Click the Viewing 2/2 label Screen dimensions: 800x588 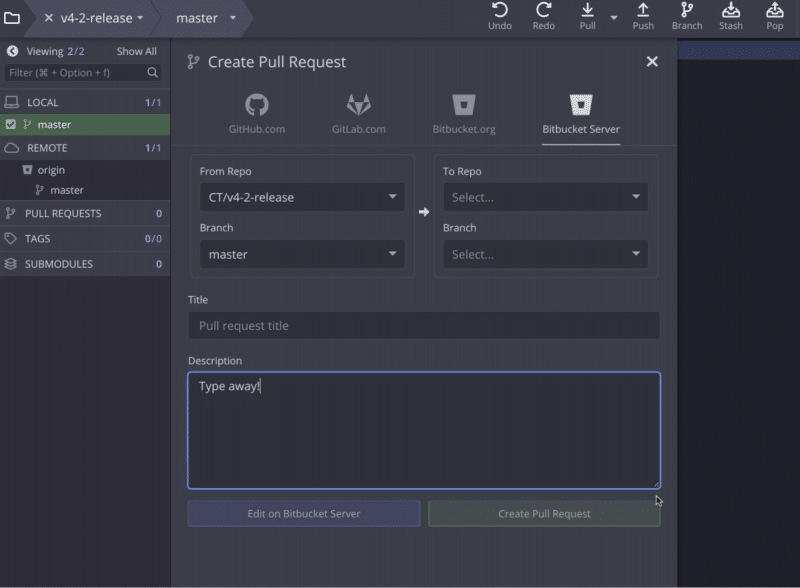55,51
